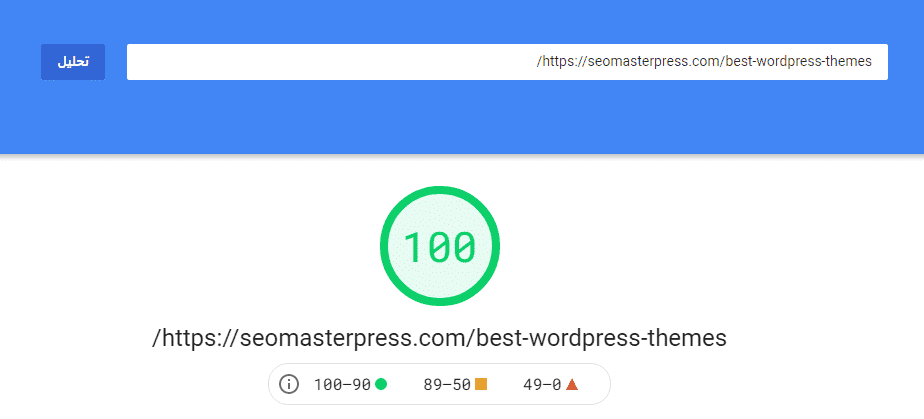Click the blue تحليل analyze button

[73, 62]
